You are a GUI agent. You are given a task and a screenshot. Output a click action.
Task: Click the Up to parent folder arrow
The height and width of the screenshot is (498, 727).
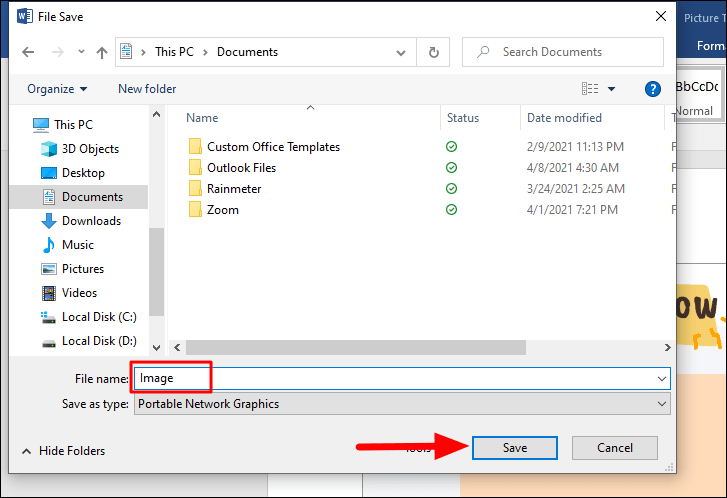click(x=102, y=52)
